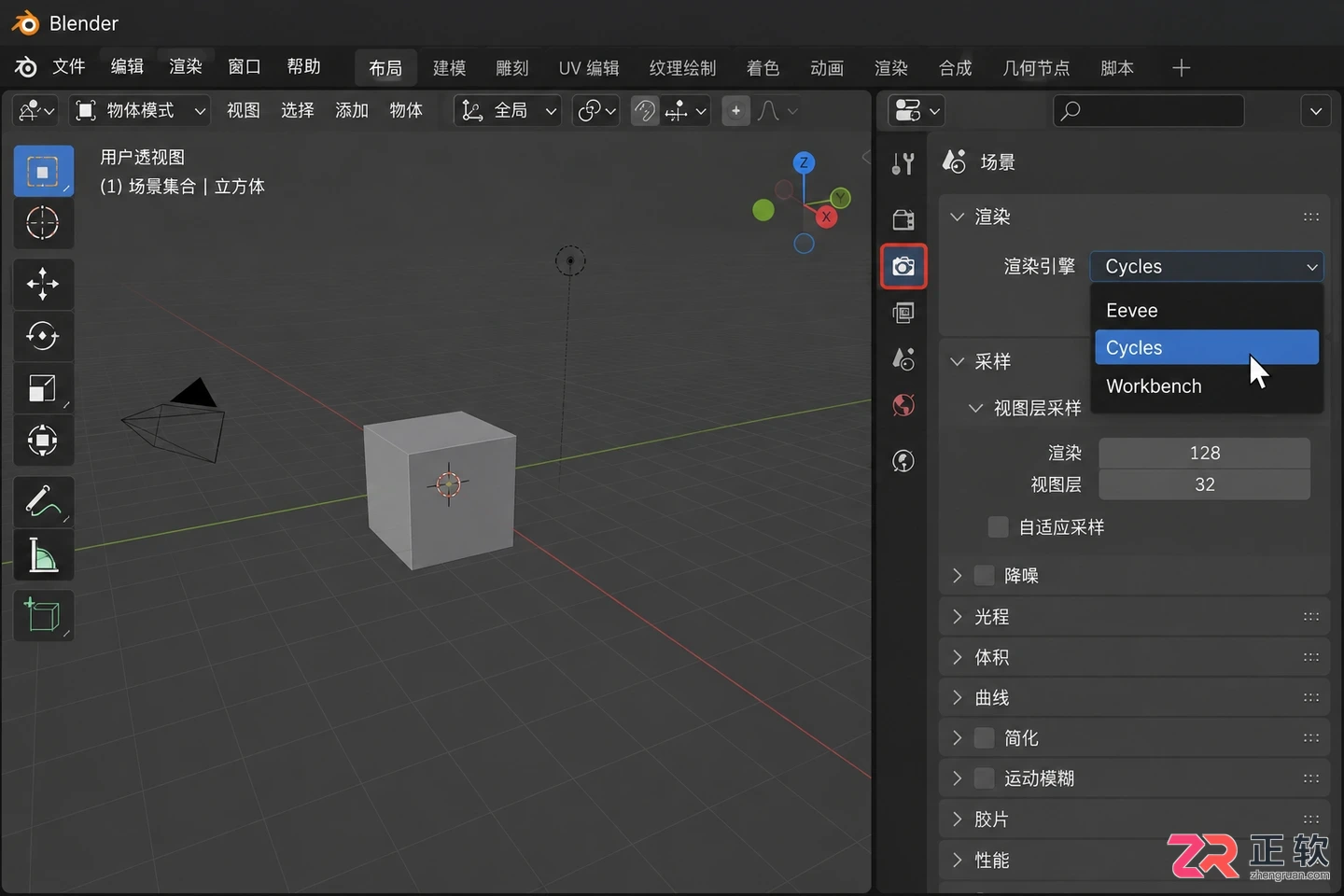Collapse the 视图层采样 subpanel
The image size is (1344, 896).
[x=976, y=408]
